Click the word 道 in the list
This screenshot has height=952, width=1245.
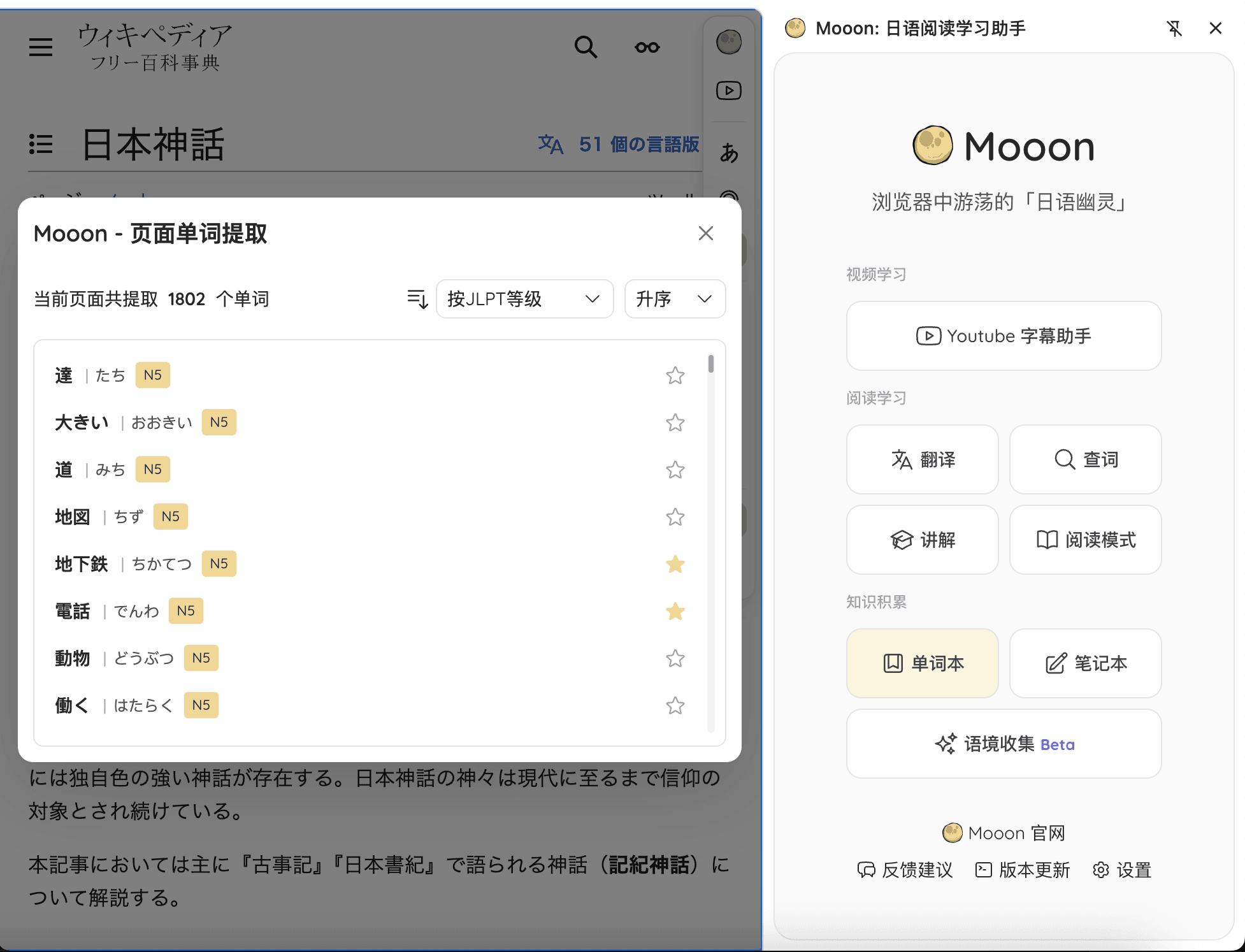tap(64, 470)
